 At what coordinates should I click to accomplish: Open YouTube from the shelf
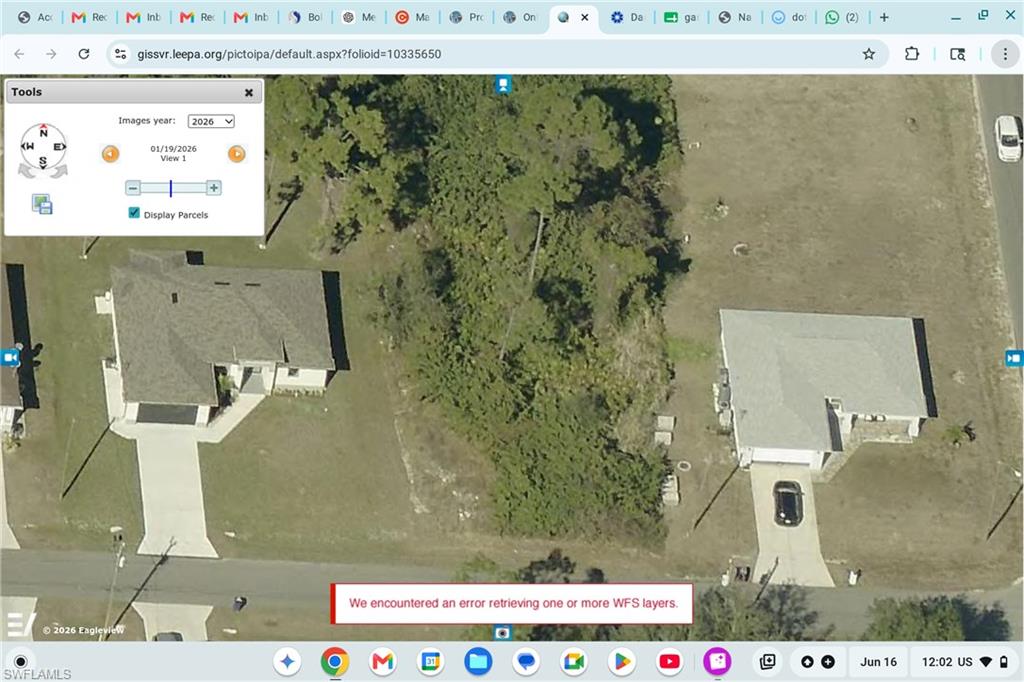(669, 662)
